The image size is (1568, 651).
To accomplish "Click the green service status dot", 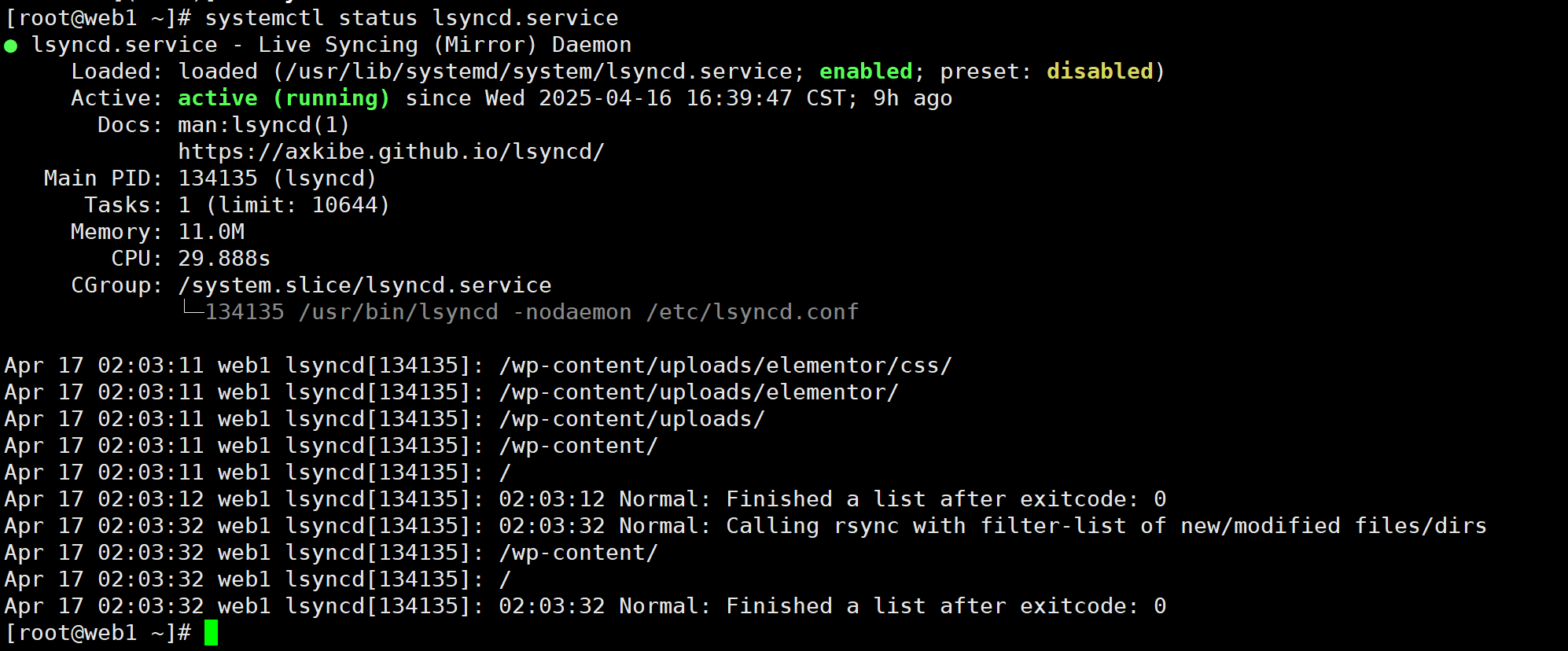I will (x=11, y=46).
